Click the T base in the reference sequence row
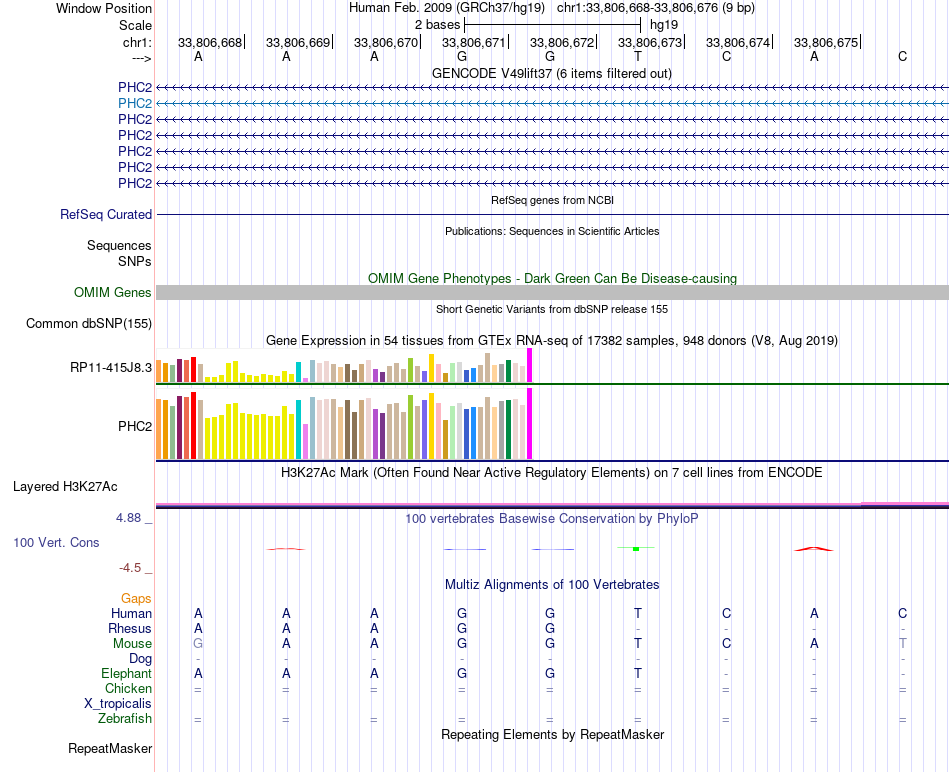Screen dimensions: 950x772 tap(638, 56)
